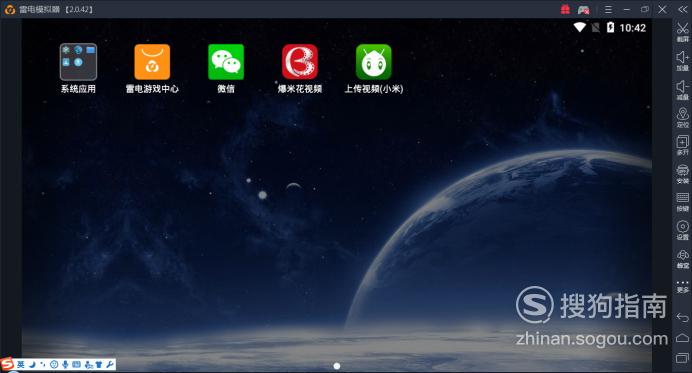The image size is (692, 373).
Task: Open Sogou emoji face panel
Action: click(54, 365)
